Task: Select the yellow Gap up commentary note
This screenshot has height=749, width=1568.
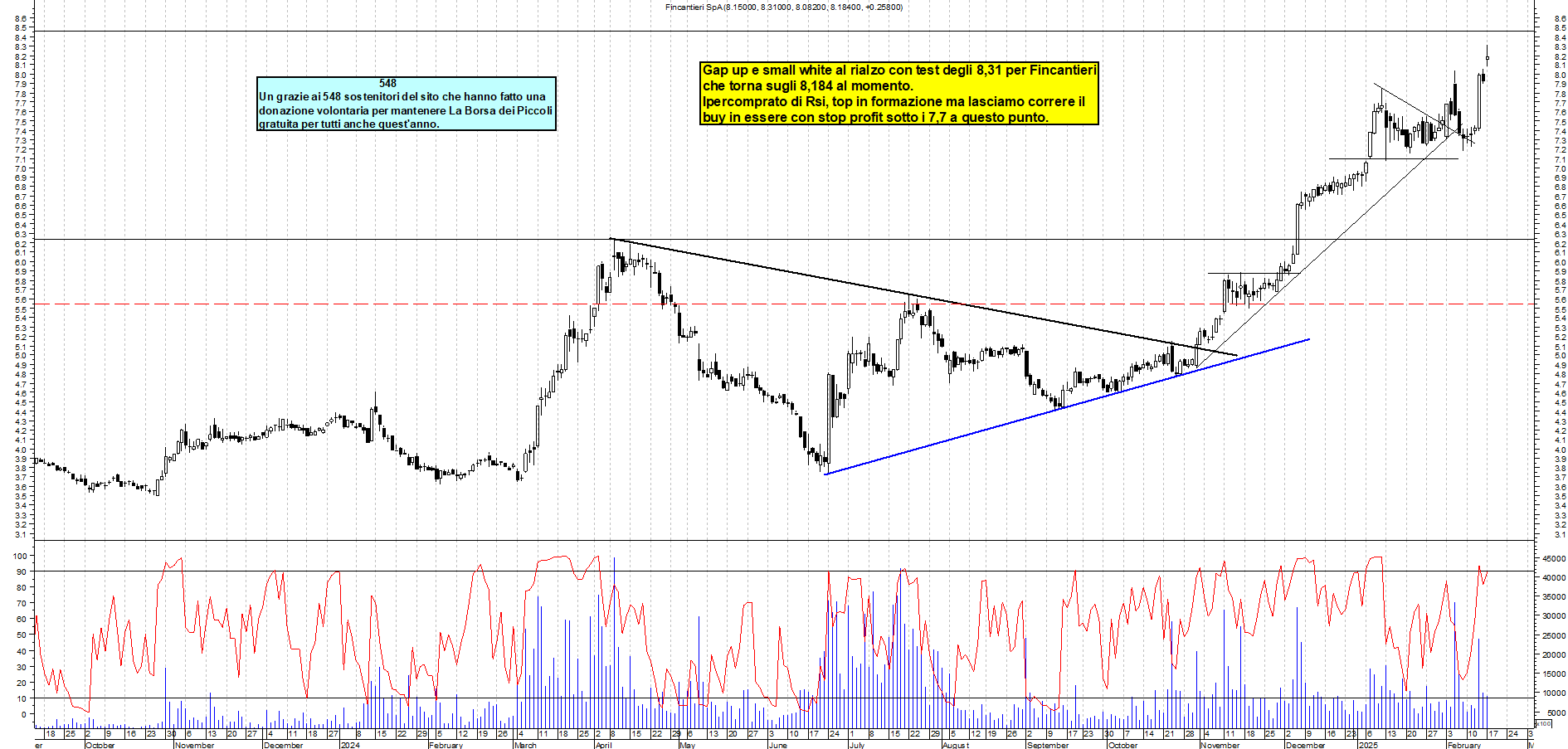Action: click(x=899, y=94)
